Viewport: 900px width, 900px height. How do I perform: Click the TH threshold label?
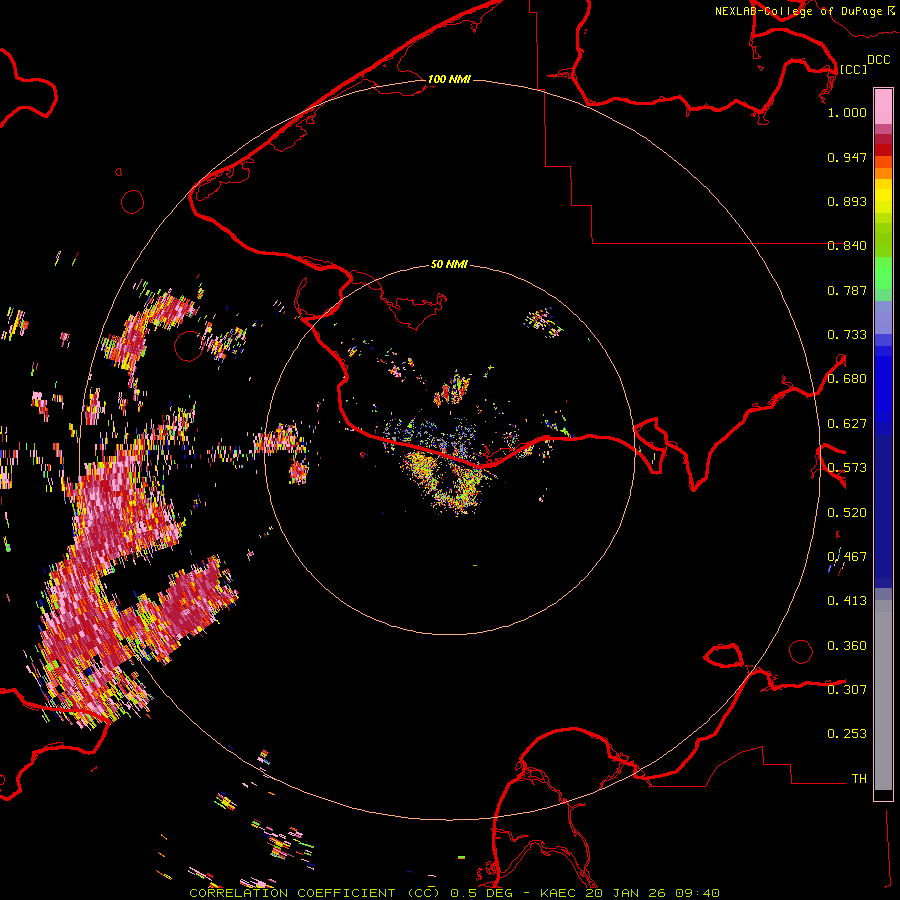click(859, 779)
